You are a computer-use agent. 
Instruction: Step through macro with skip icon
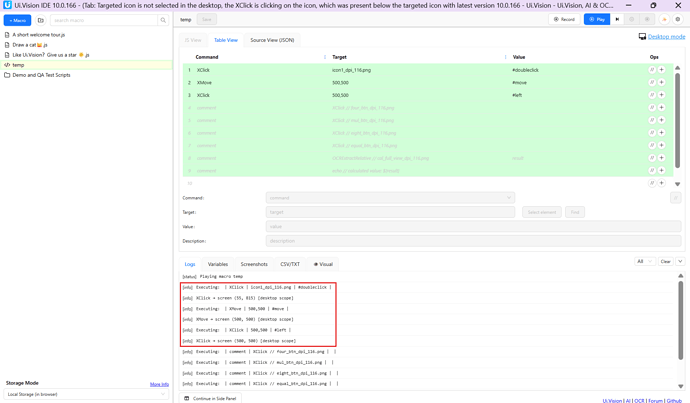point(617,19)
